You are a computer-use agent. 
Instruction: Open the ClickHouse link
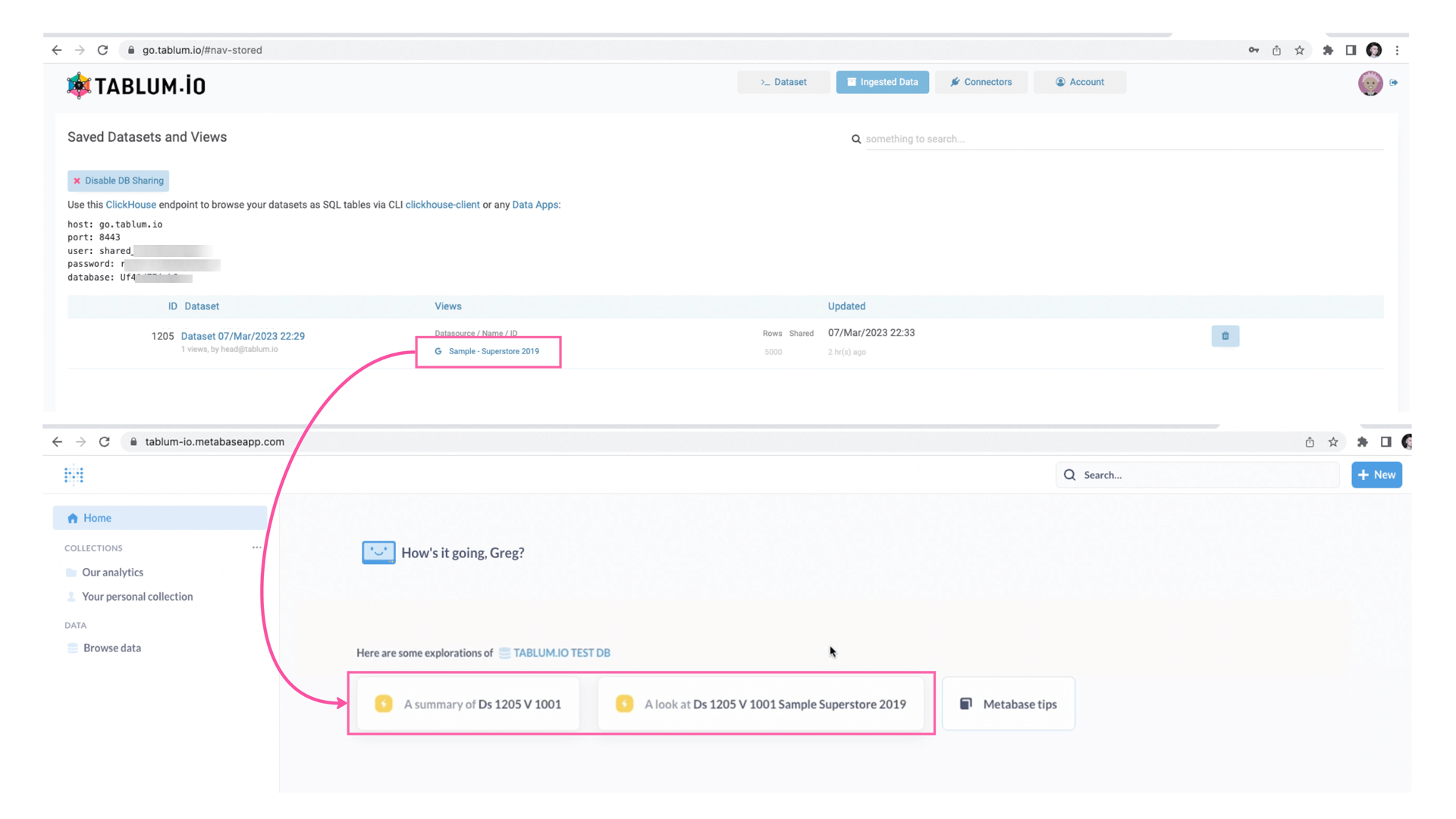(130, 205)
